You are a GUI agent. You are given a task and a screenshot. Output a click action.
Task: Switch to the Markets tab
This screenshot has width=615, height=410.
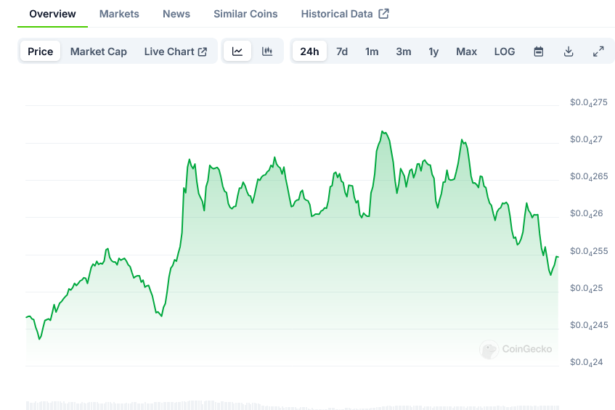pyautogui.click(x=119, y=14)
